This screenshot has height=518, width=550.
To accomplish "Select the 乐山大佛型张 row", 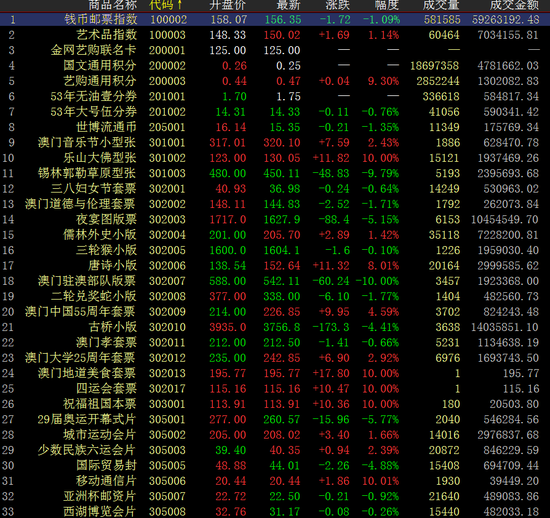I will tap(275, 158).
